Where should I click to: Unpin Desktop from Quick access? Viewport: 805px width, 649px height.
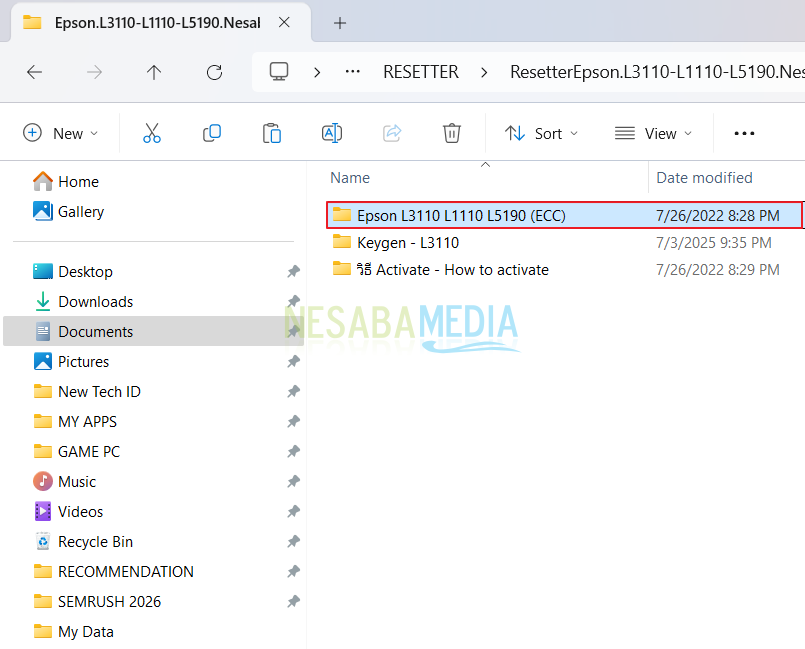point(293,272)
